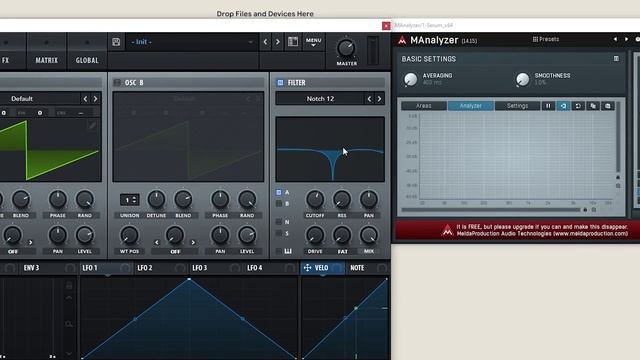Switch to the Areas tab in MAnalyzer
Screen dimensions: 640x360
pyautogui.click(x=424, y=106)
